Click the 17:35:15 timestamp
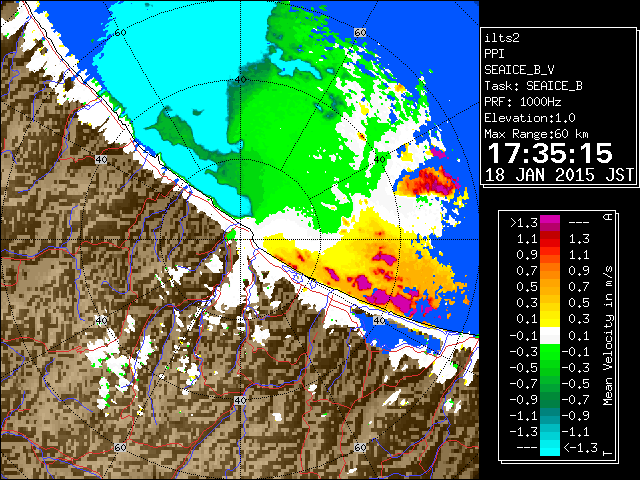Screen dimensions: 640x480 point(550,153)
